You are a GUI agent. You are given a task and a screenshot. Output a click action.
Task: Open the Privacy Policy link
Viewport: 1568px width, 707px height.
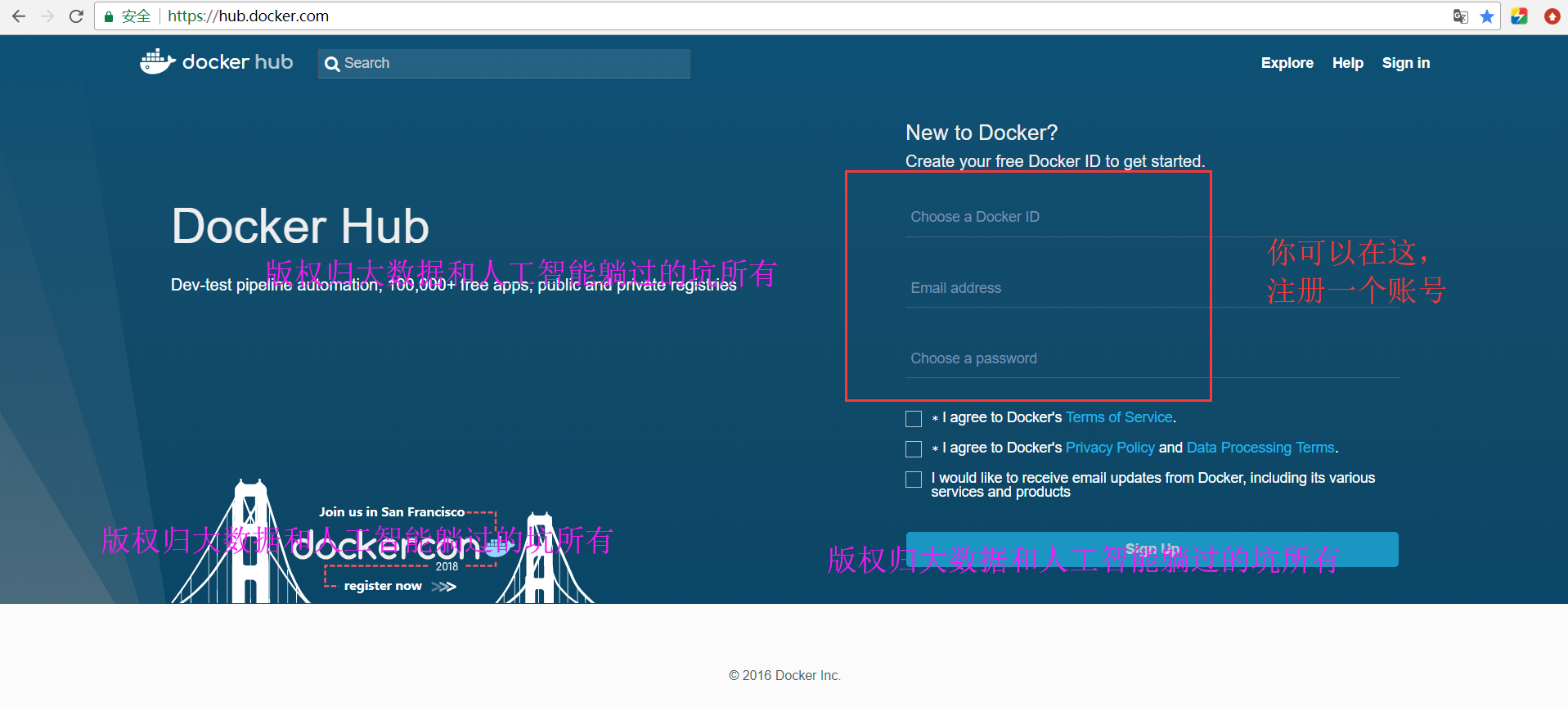(1110, 448)
